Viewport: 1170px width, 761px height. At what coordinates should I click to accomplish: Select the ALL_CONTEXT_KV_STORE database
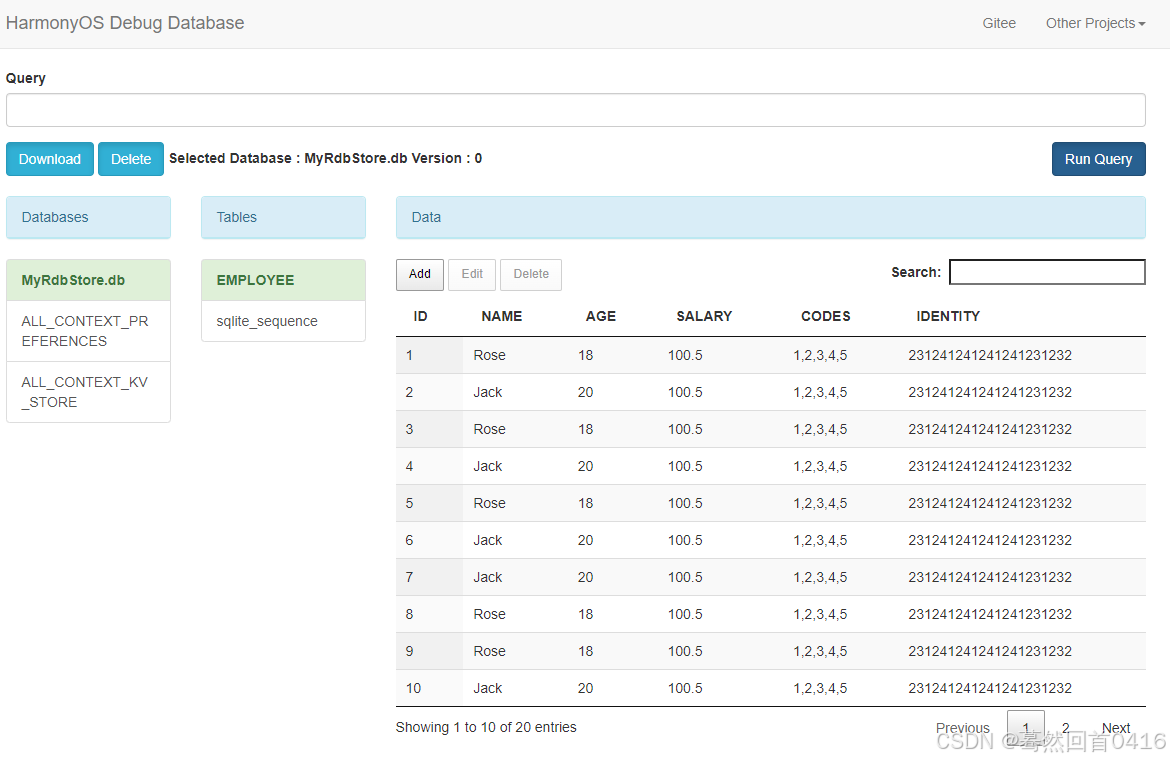tap(88, 392)
